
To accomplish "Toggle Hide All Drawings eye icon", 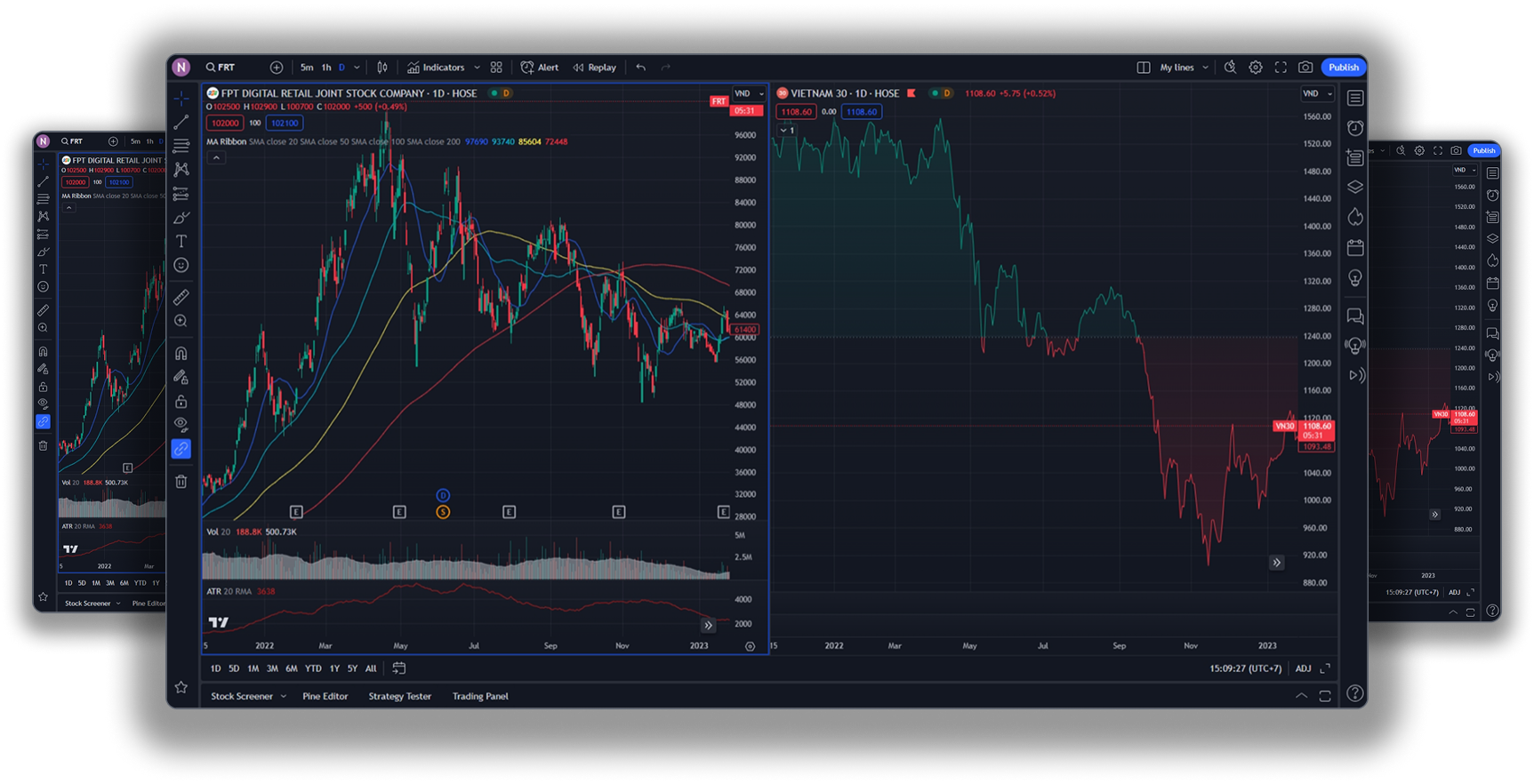I will pos(181,424).
